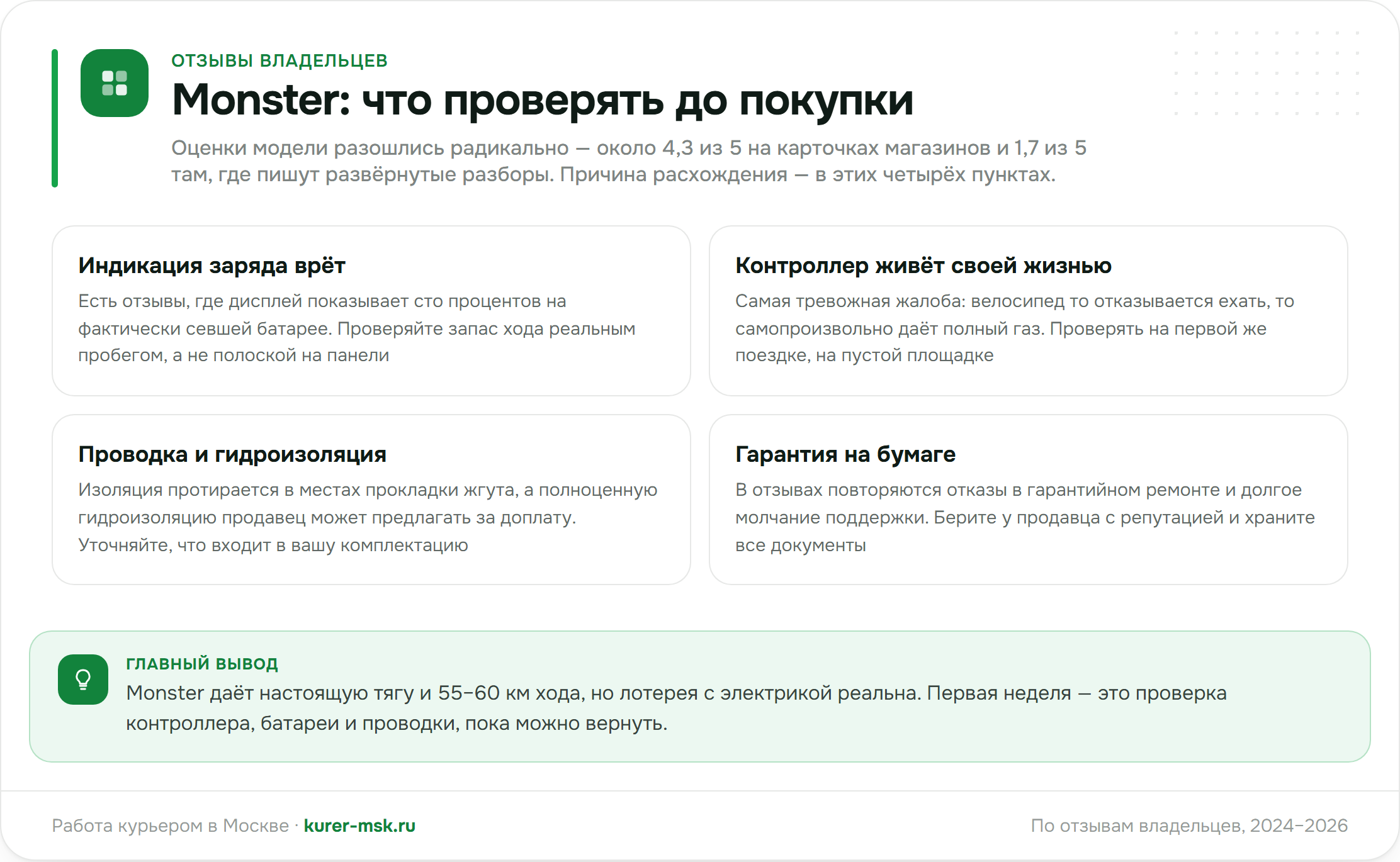The image size is (1400, 862).
Task: Select the card title 'Индикация заряда врёт'
Action: coord(212,266)
